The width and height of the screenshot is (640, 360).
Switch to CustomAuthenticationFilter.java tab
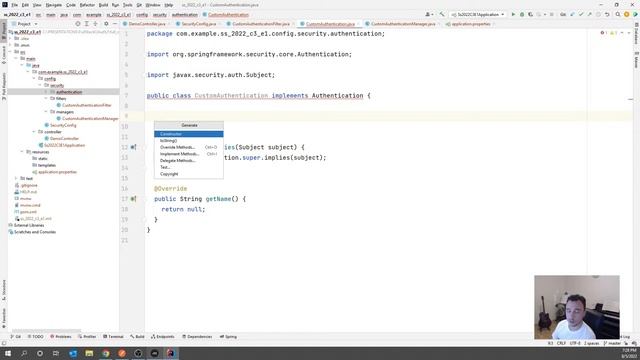coord(260,24)
